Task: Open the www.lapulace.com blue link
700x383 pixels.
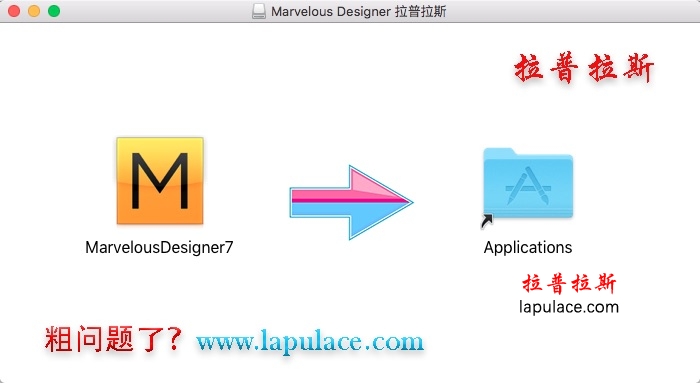Action: tap(310, 342)
